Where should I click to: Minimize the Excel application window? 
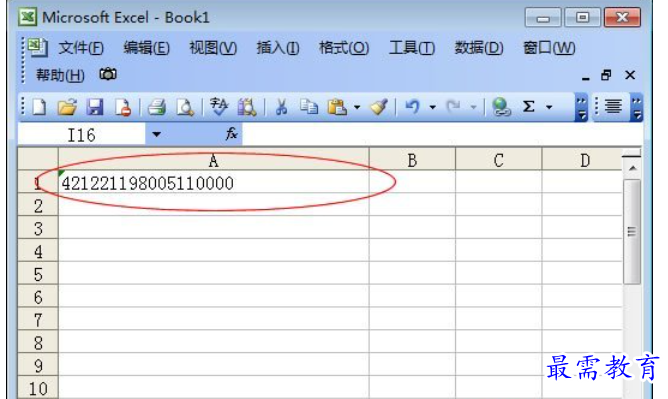[542, 18]
